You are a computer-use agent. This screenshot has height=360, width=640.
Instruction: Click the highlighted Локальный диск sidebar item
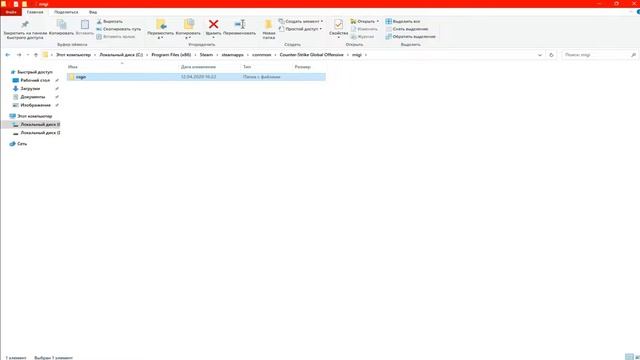coord(31,124)
